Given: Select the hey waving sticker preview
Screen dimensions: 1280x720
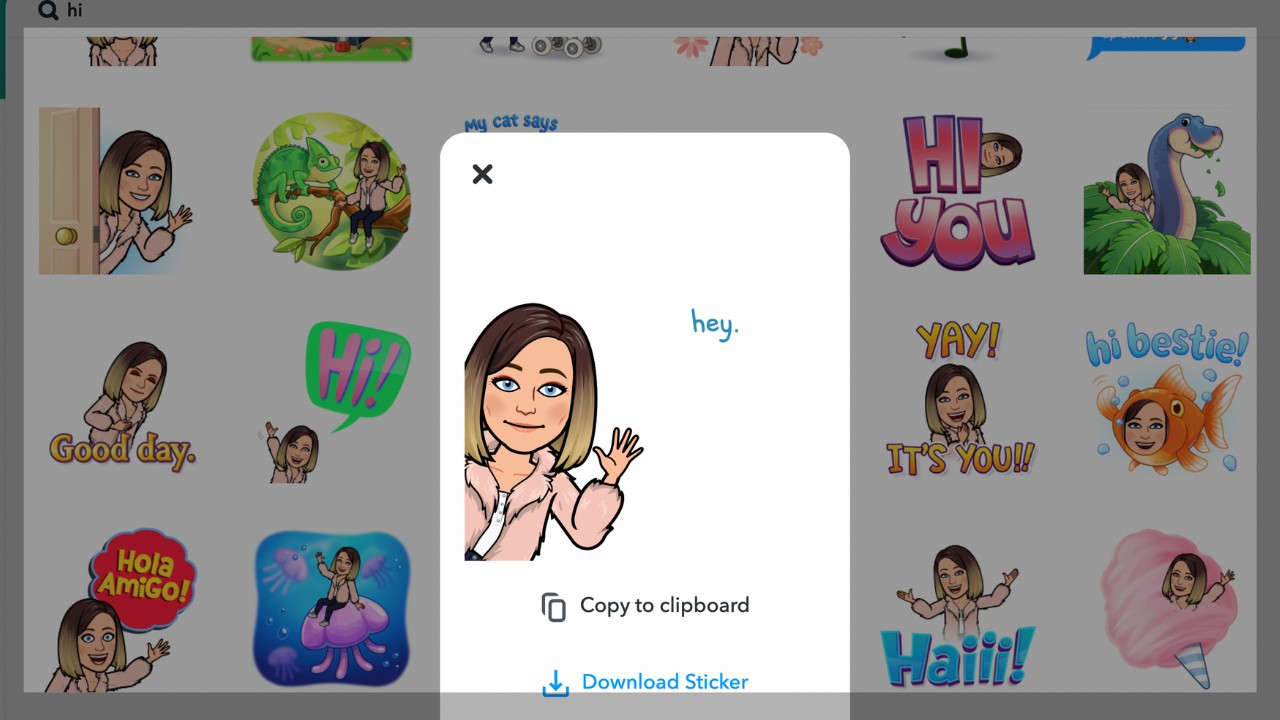Looking at the screenshot, I should [604, 432].
